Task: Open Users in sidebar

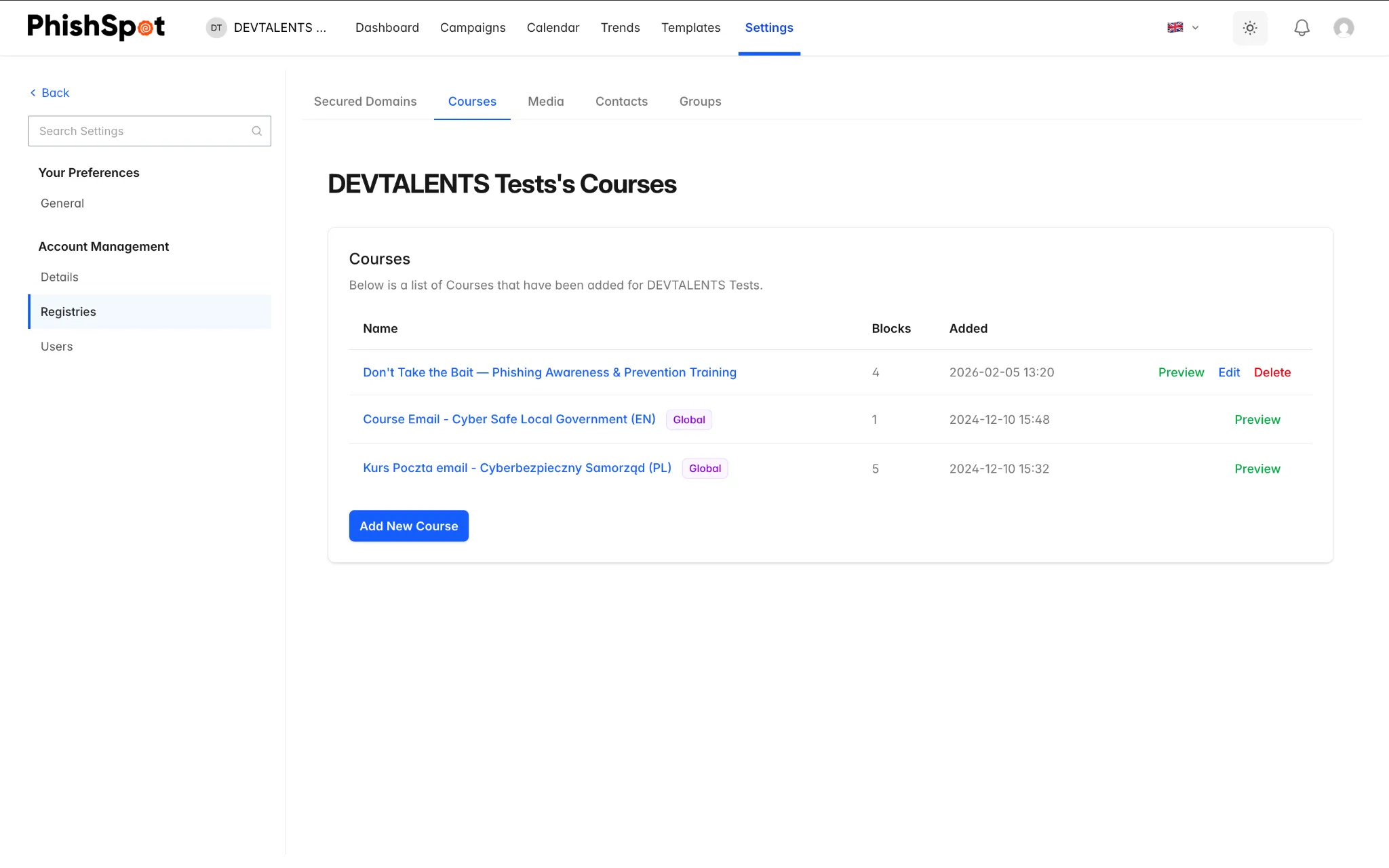Action: click(x=57, y=347)
